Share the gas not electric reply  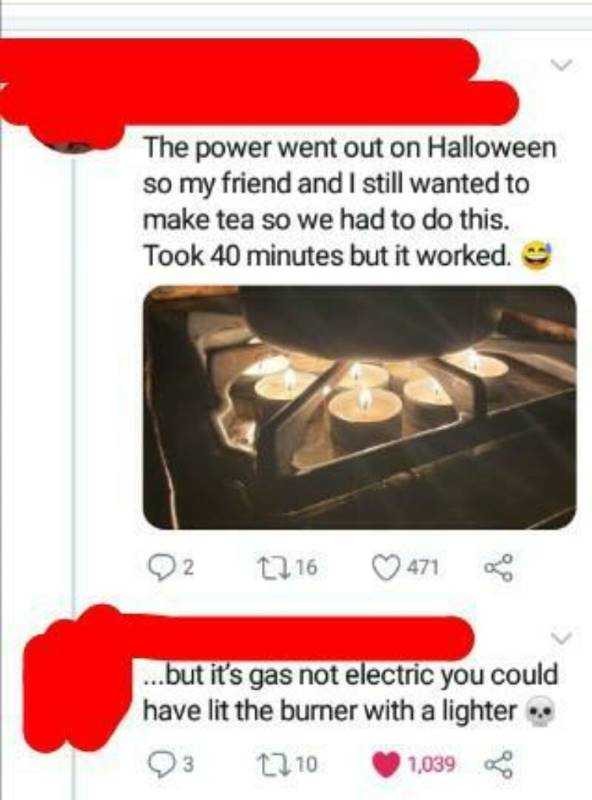[498, 764]
